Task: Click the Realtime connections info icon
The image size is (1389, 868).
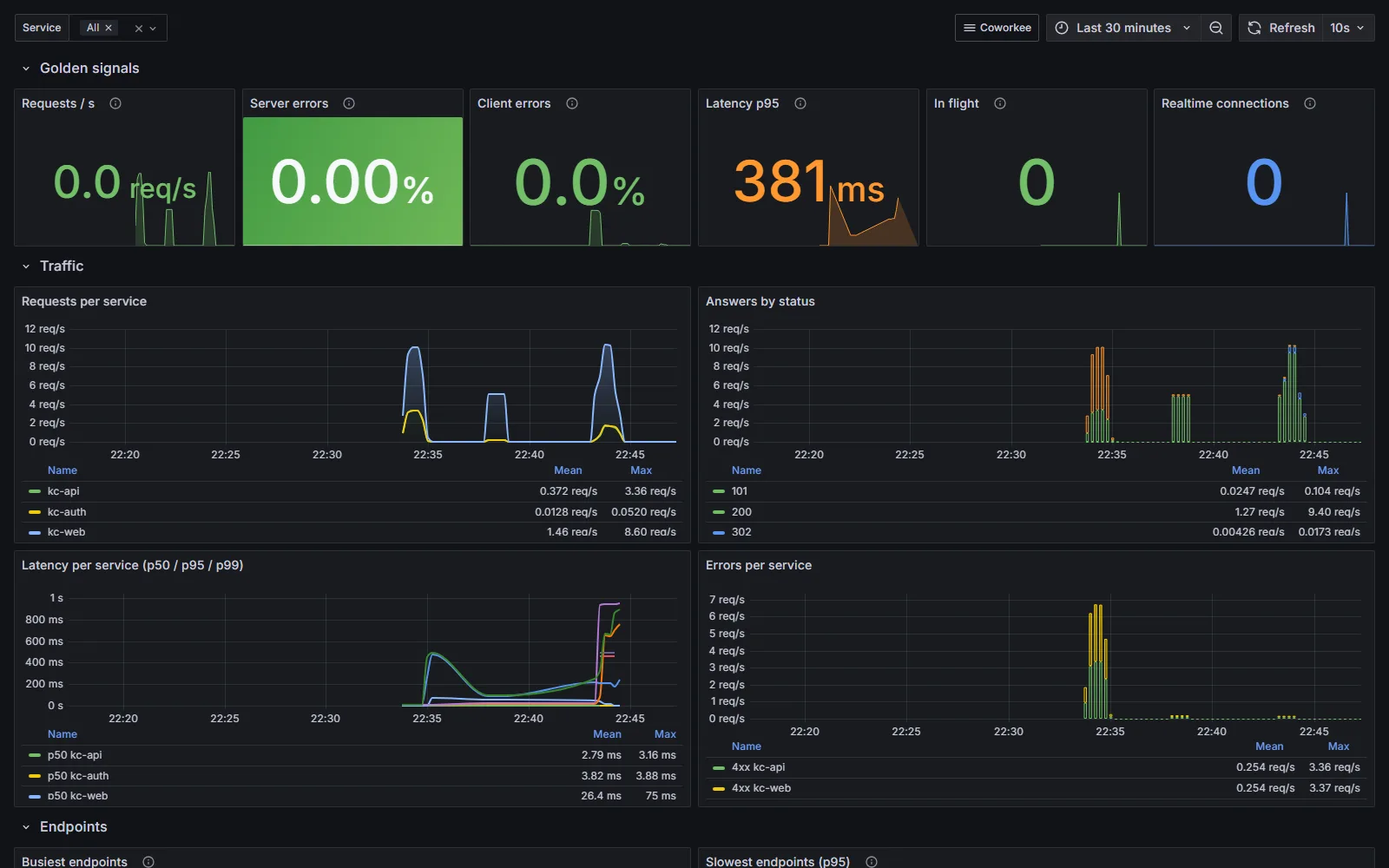Action: pos(1310,103)
